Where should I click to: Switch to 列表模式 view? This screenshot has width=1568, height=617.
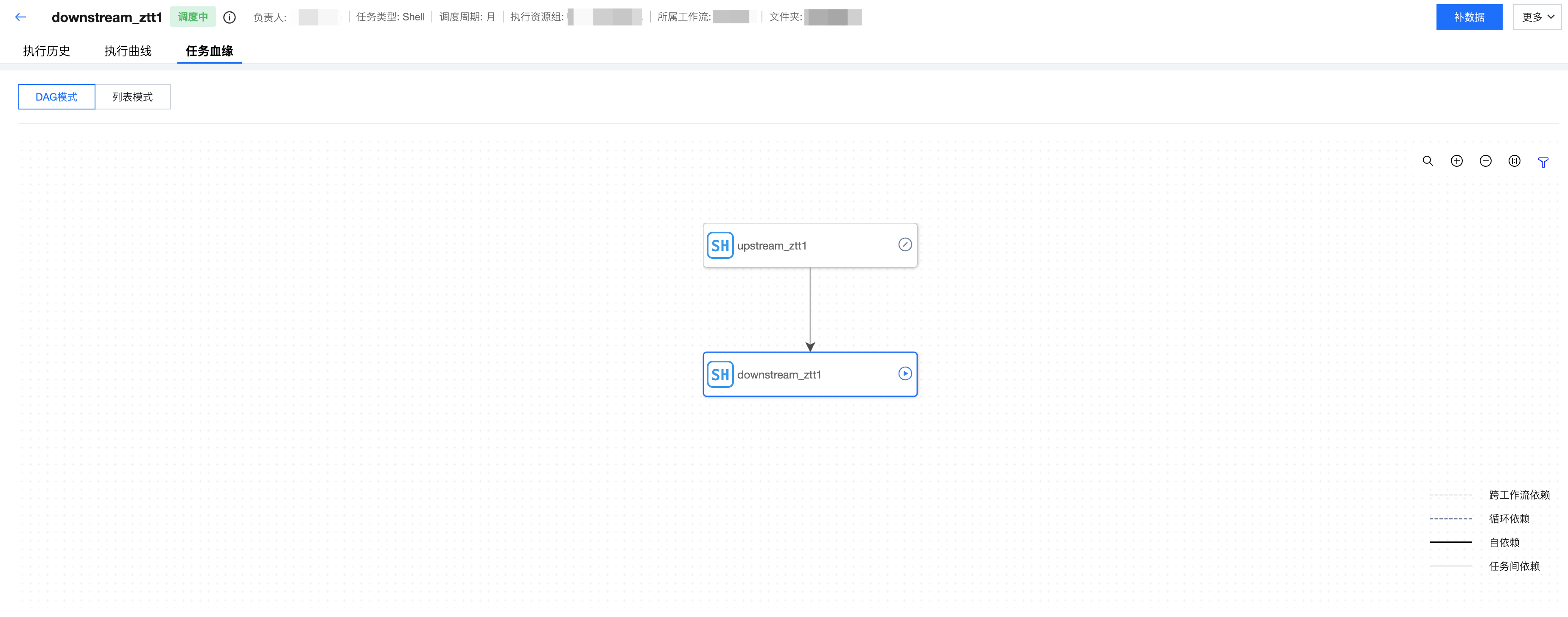coord(133,97)
